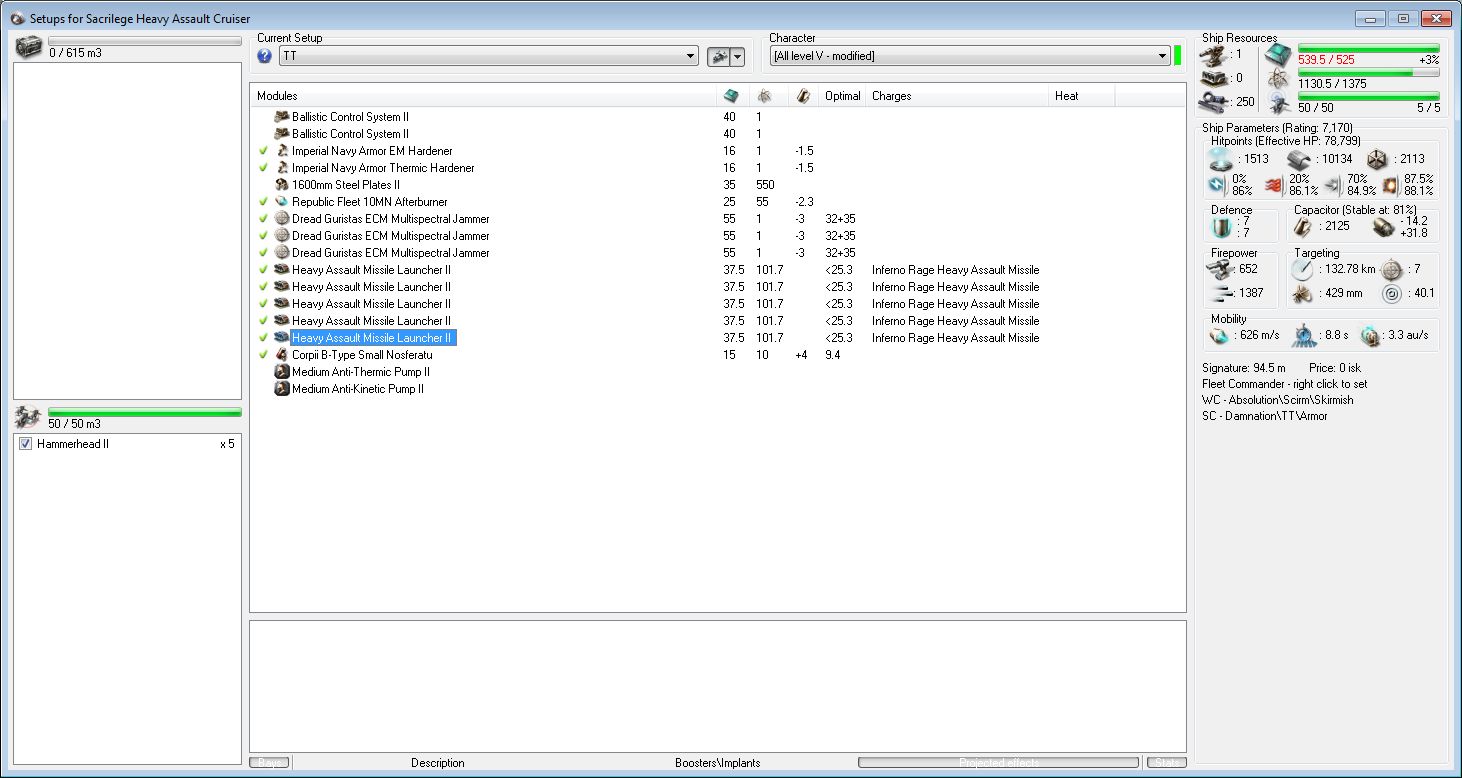This screenshot has width=1462, height=778.
Task: Toggle the checkmark of the highlighted missile launcher
Action: [263, 338]
